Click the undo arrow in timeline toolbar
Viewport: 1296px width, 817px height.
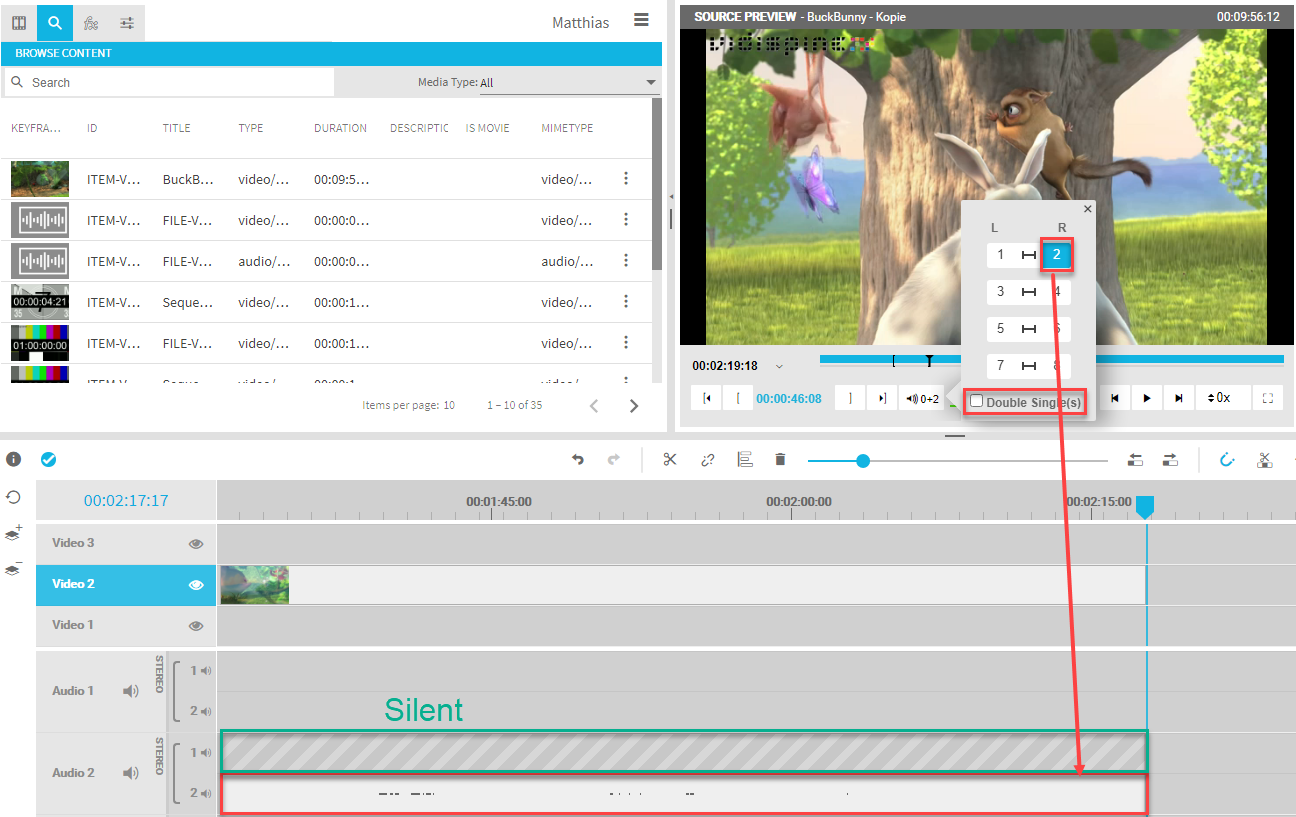(x=577, y=460)
